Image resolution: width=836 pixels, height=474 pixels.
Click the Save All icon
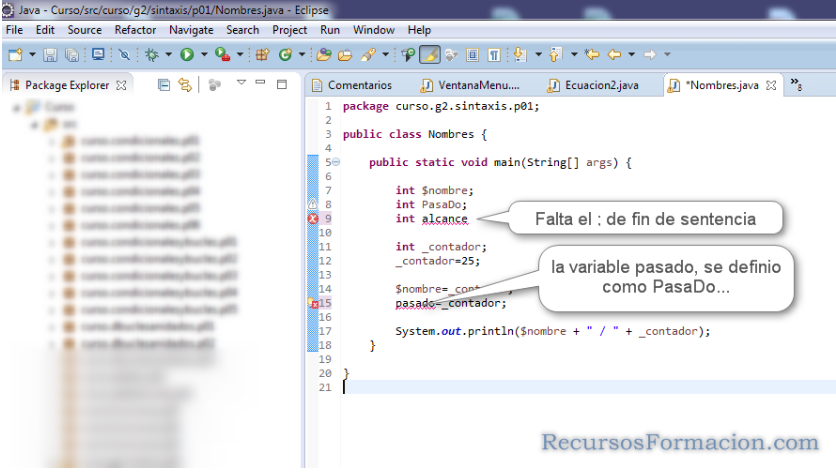click(x=71, y=54)
